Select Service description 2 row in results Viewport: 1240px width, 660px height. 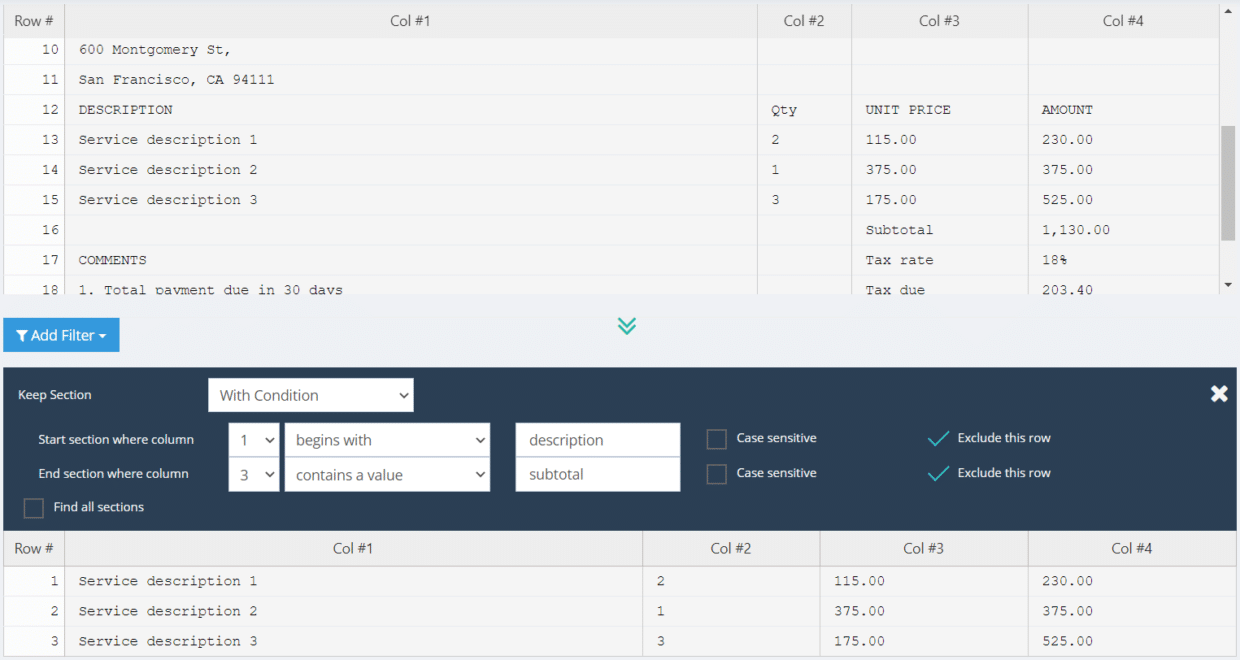pyautogui.click(x=168, y=611)
